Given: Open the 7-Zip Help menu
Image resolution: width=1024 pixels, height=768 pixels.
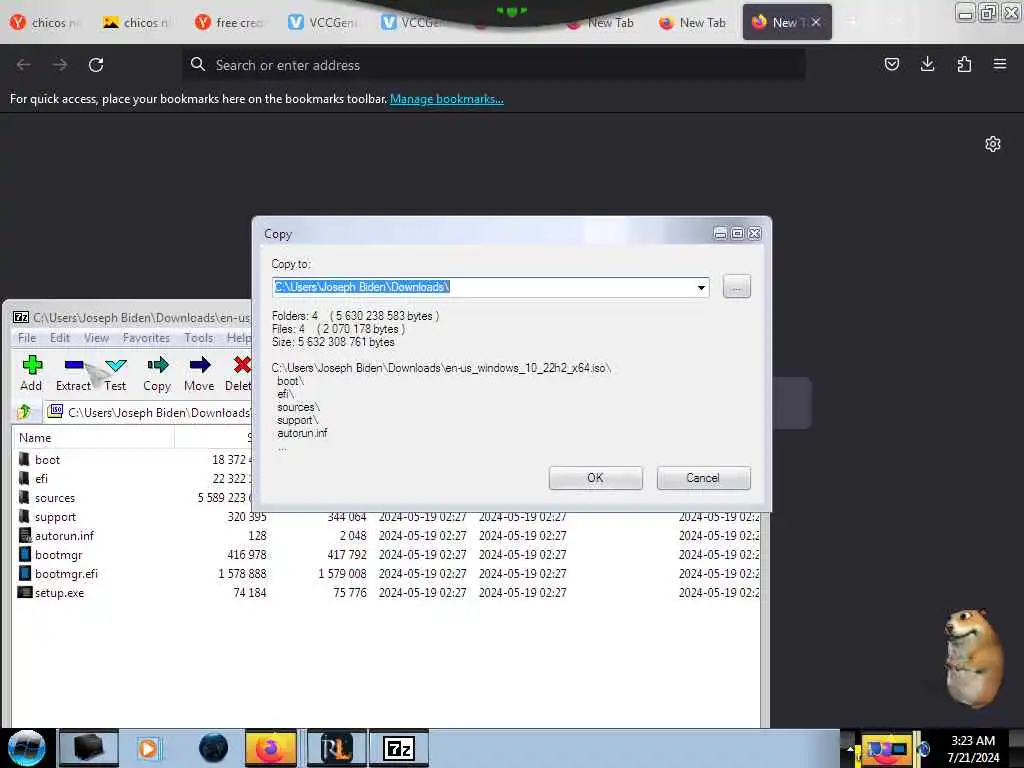Looking at the screenshot, I should (238, 338).
